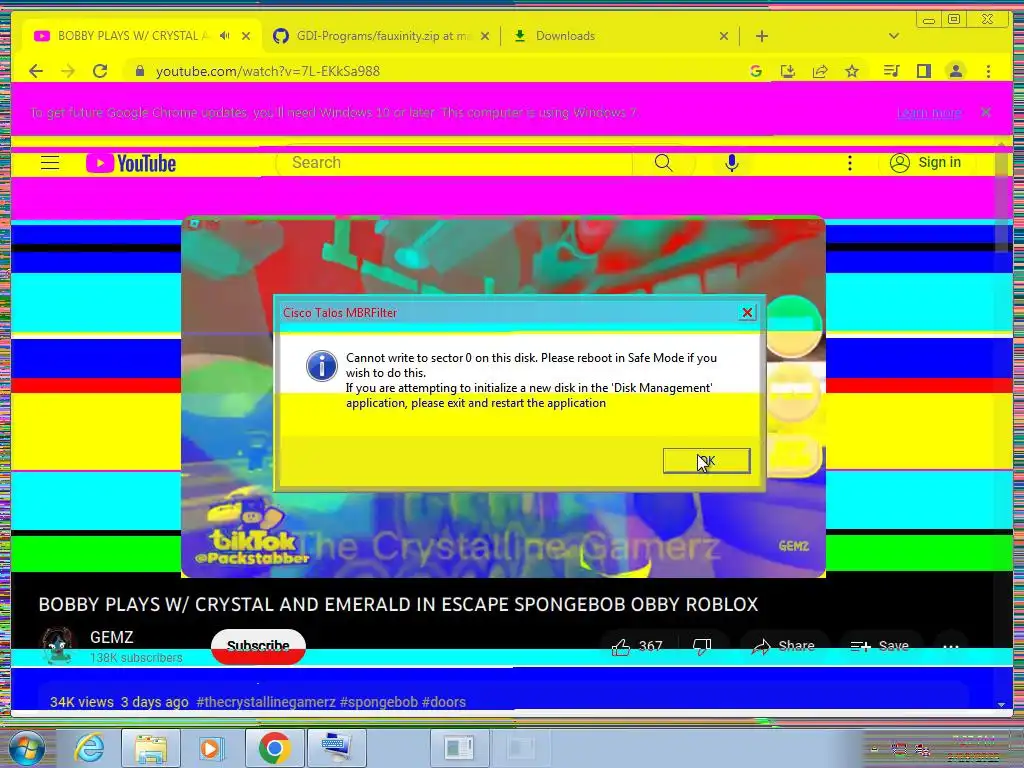The image size is (1024, 768).
Task: Switch to the GDI-Programs GitHub tab
Action: coord(381,36)
